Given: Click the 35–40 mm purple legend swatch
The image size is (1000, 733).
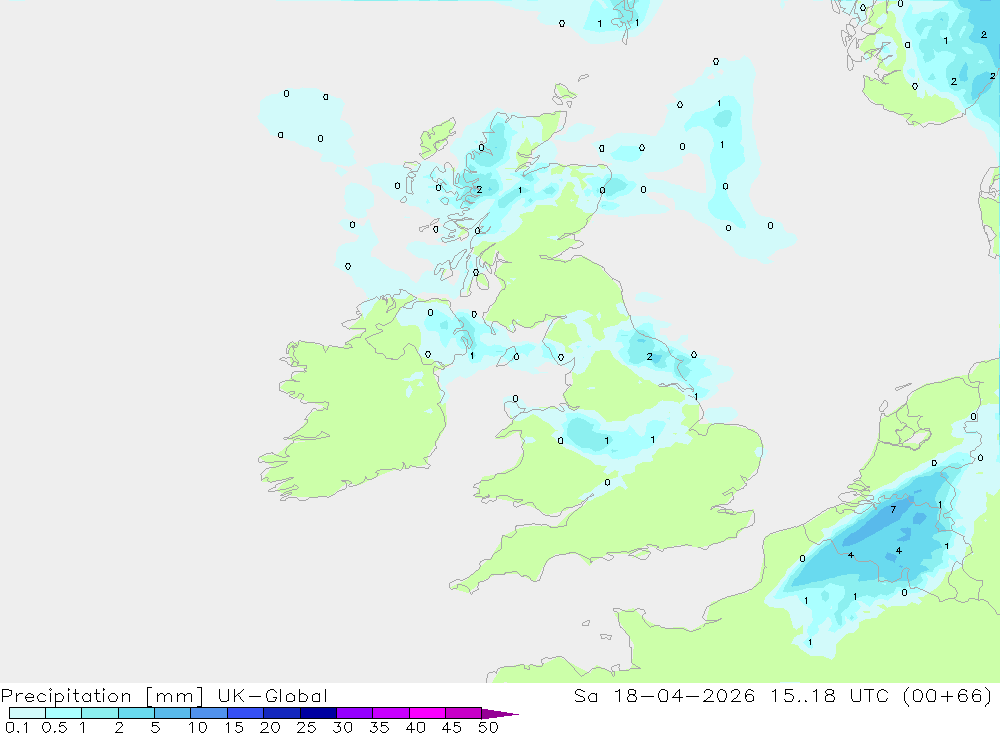Looking at the screenshot, I should (x=391, y=713).
